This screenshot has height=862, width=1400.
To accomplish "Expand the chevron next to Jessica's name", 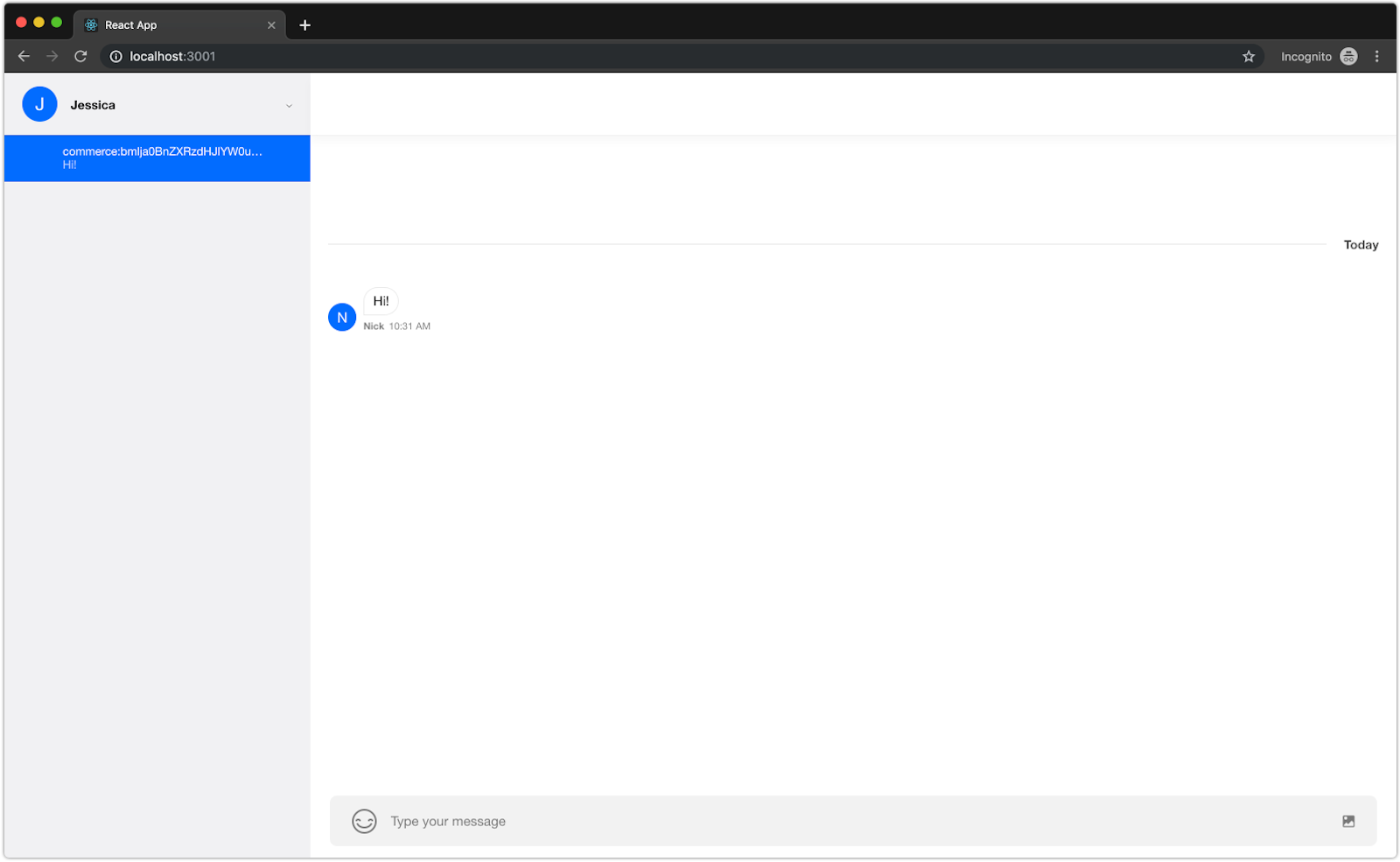I will 289,105.
